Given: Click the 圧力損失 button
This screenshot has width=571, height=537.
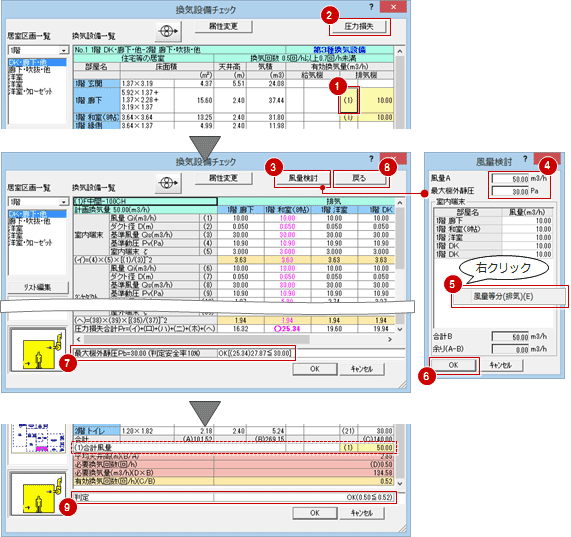Looking at the screenshot, I should coord(359,27).
